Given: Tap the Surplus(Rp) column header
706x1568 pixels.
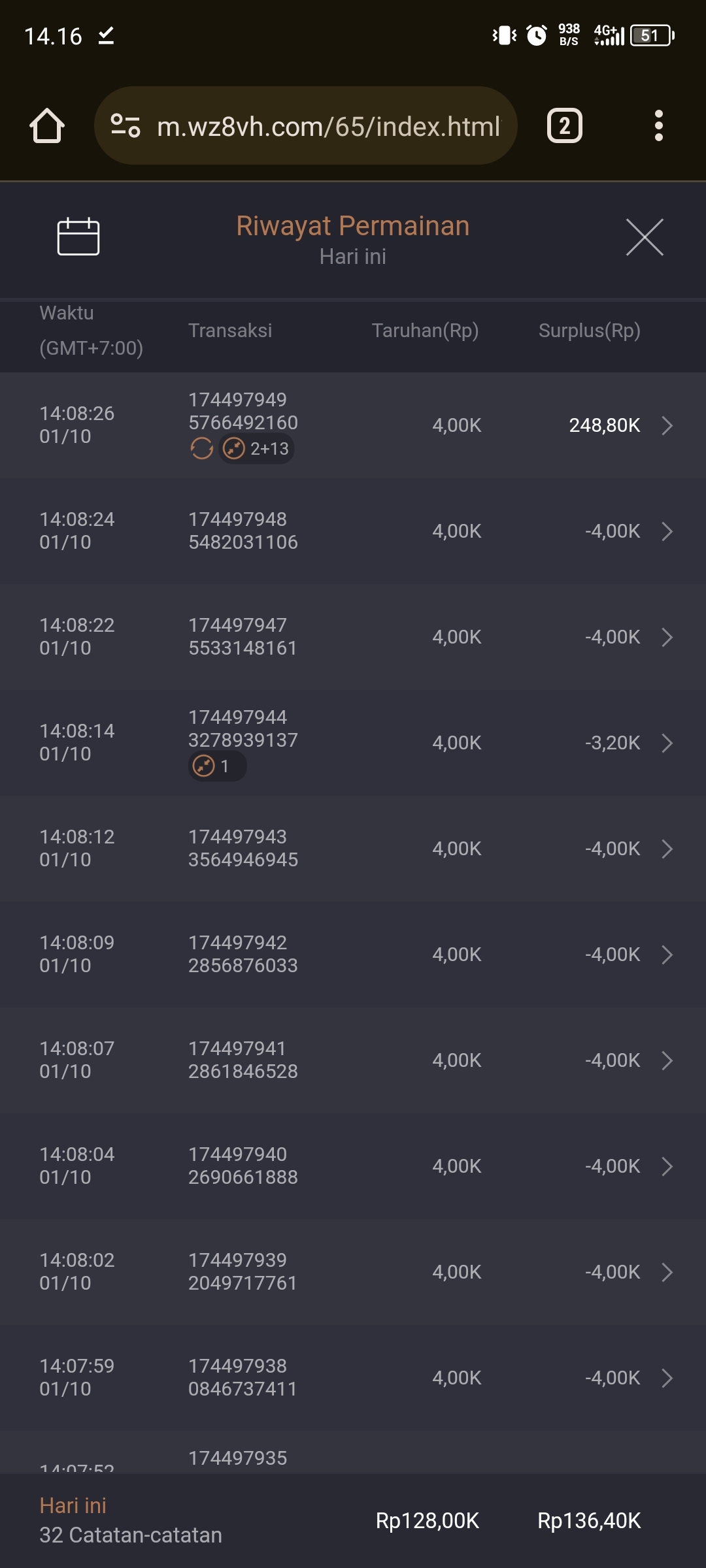Looking at the screenshot, I should click(589, 331).
